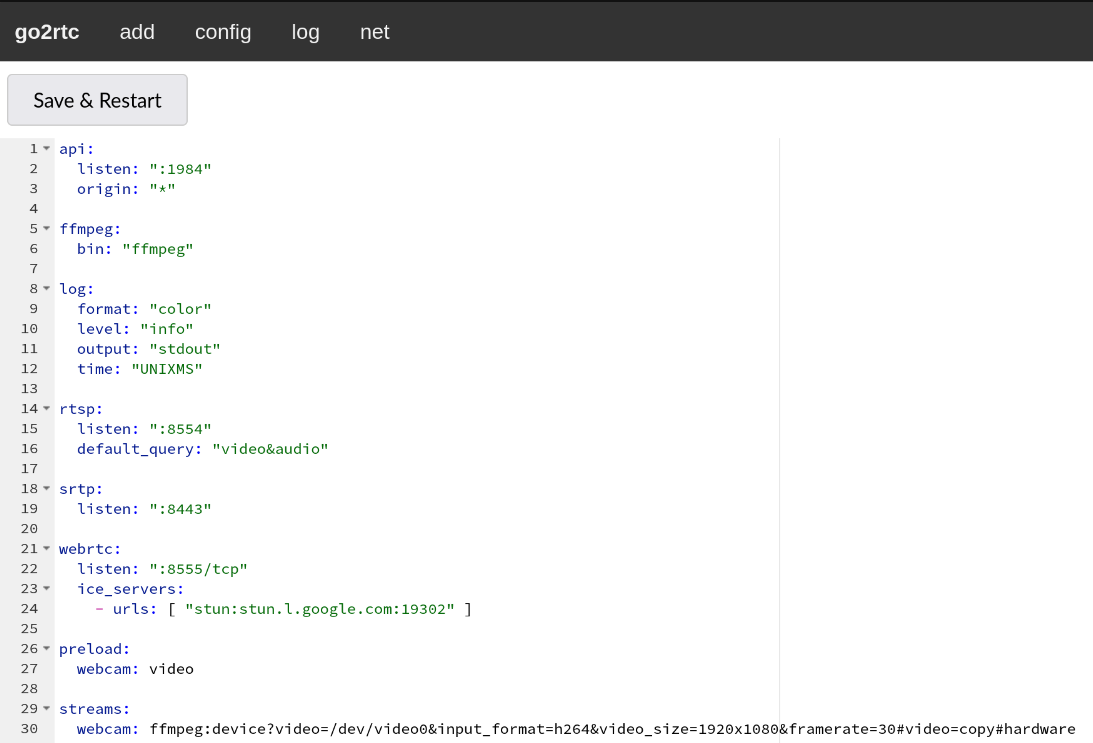Open the add page in the navbar
This screenshot has height=743, width=1093.
[137, 31]
